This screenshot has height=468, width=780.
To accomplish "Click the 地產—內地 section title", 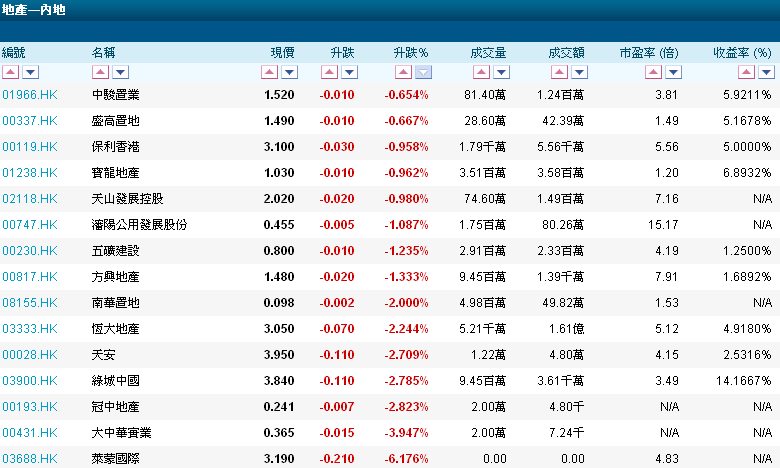I will pyautogui.click(x=33, y=10).
